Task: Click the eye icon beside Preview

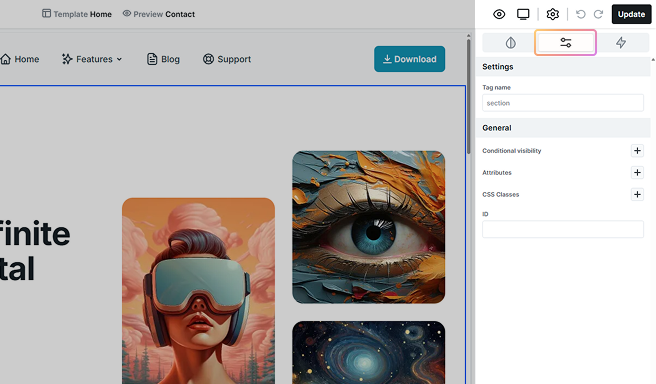Action: click(127, 14)
